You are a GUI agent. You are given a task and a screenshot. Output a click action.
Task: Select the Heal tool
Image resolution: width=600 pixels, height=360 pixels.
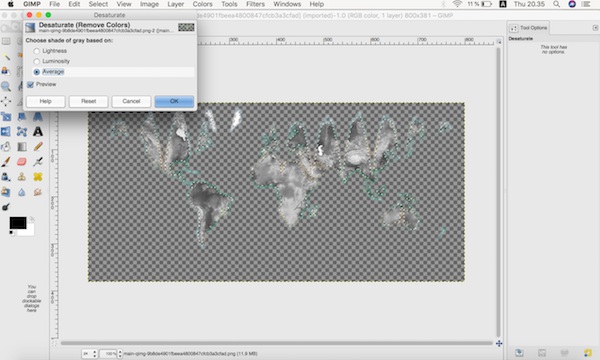tap(38, 177)
